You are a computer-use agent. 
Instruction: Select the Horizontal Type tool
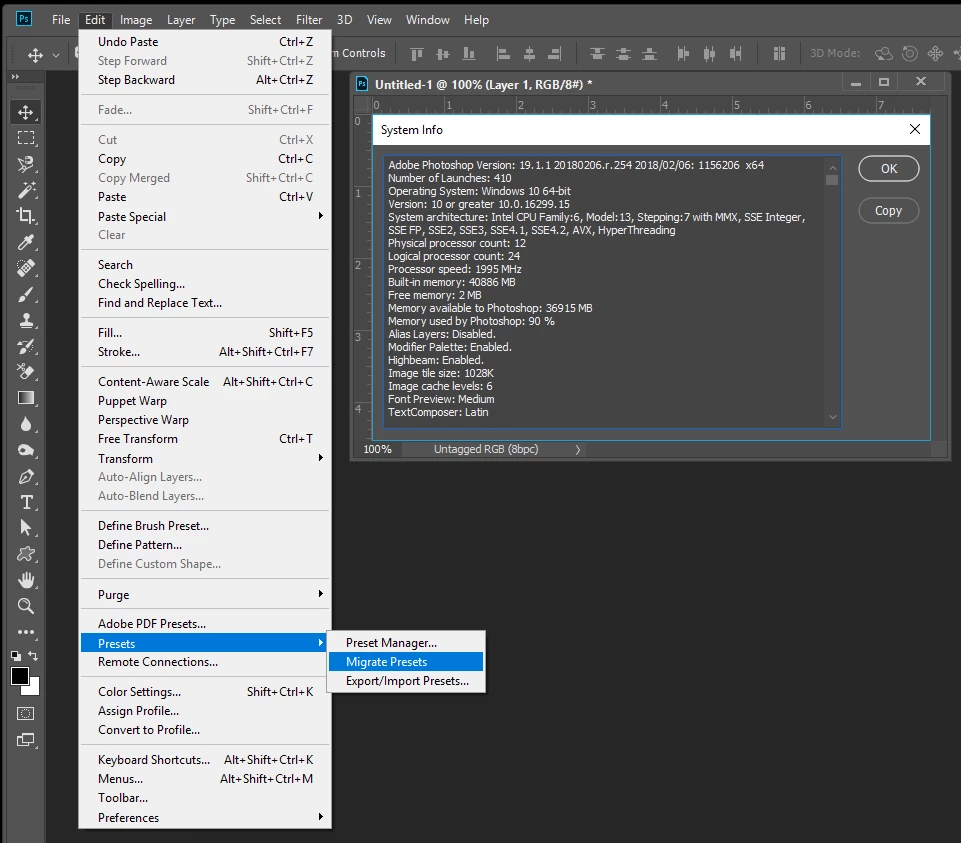[x=26, y=502]
